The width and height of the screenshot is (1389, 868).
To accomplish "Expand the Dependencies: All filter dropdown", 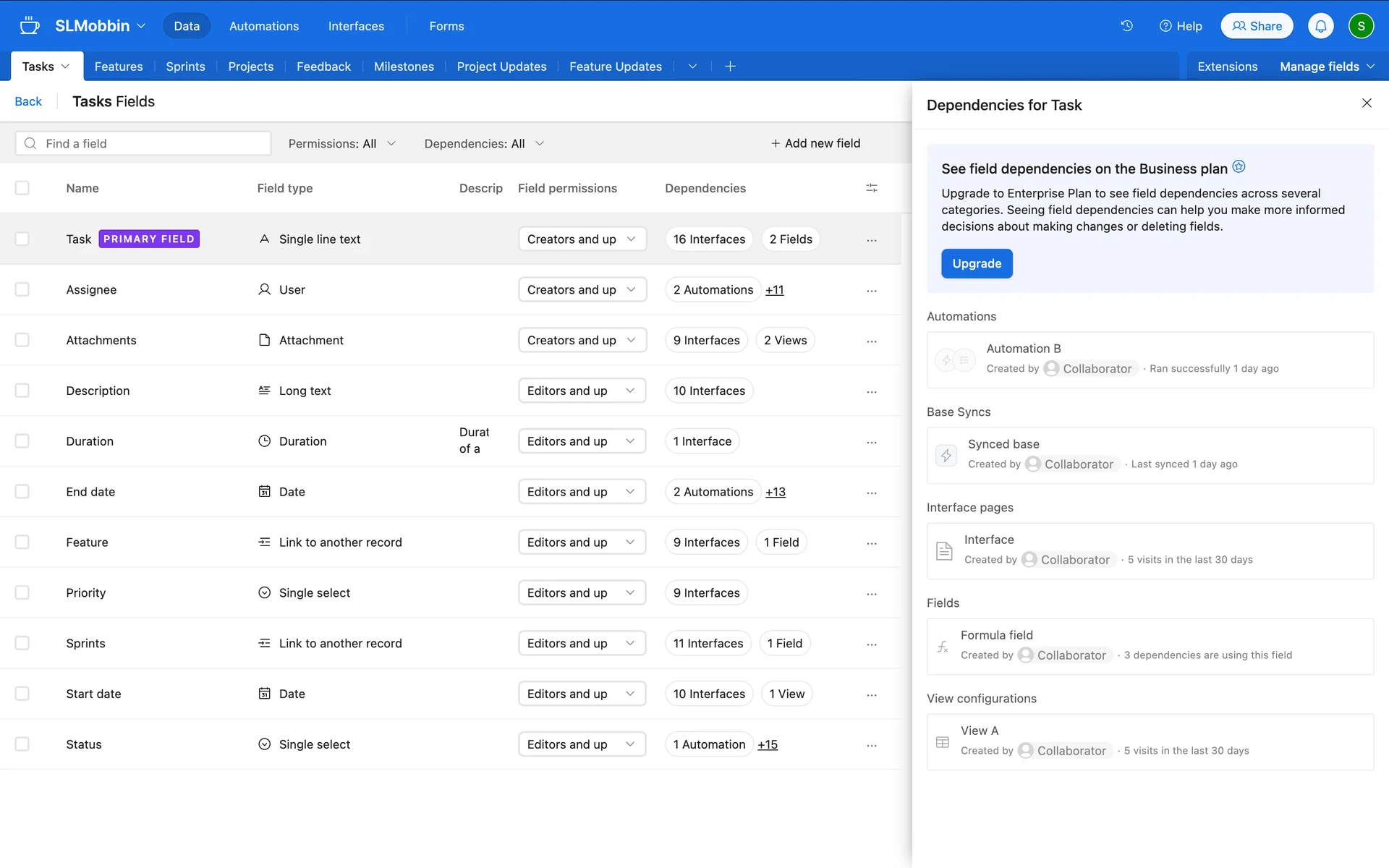I will coord(483,143).
